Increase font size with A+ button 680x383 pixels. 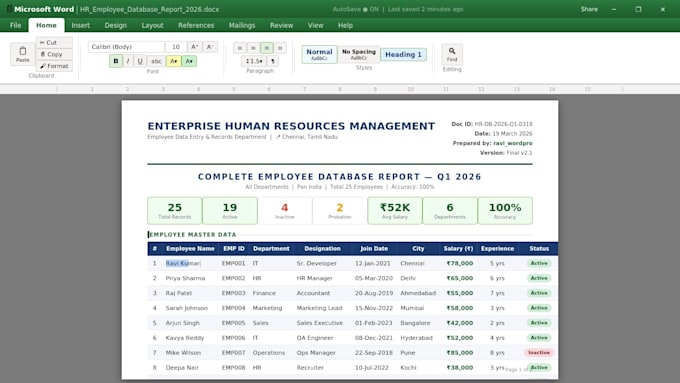click(195, 47)
